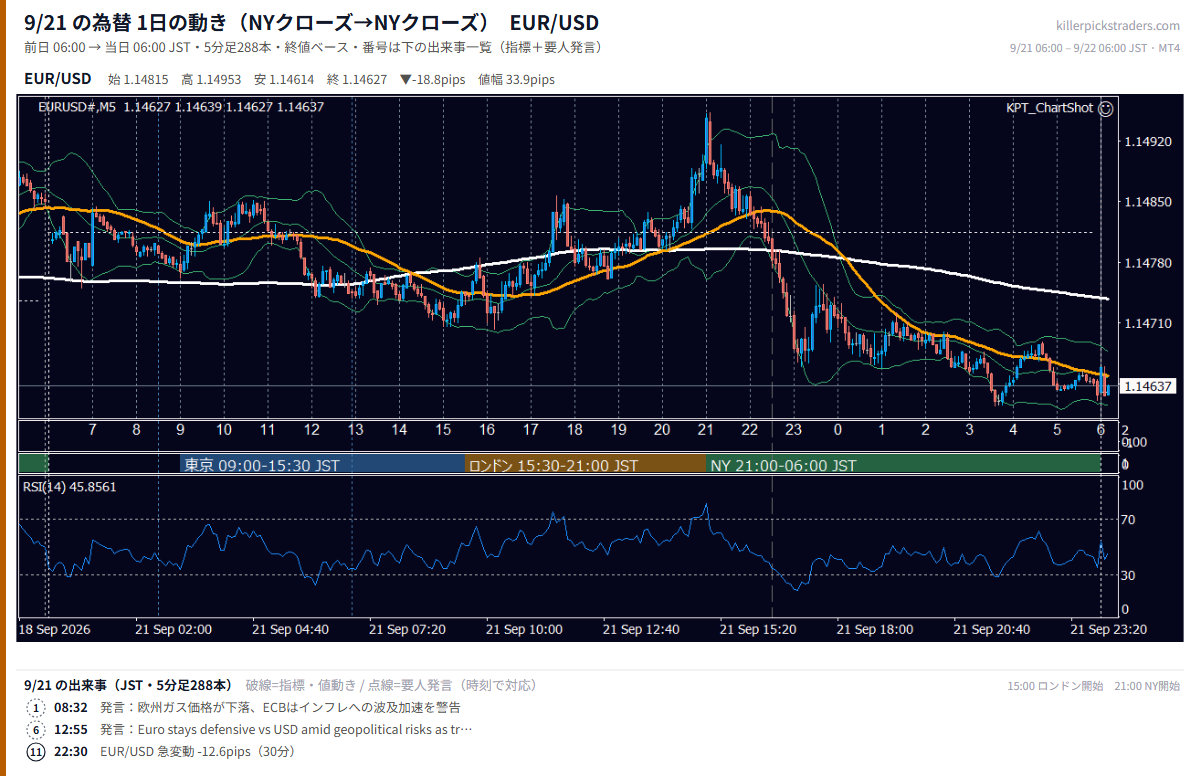Click the 21 Sep 23:20 time label
Image resolution: width=1200 pixels, height=776 pixels.
[1108, 629]
